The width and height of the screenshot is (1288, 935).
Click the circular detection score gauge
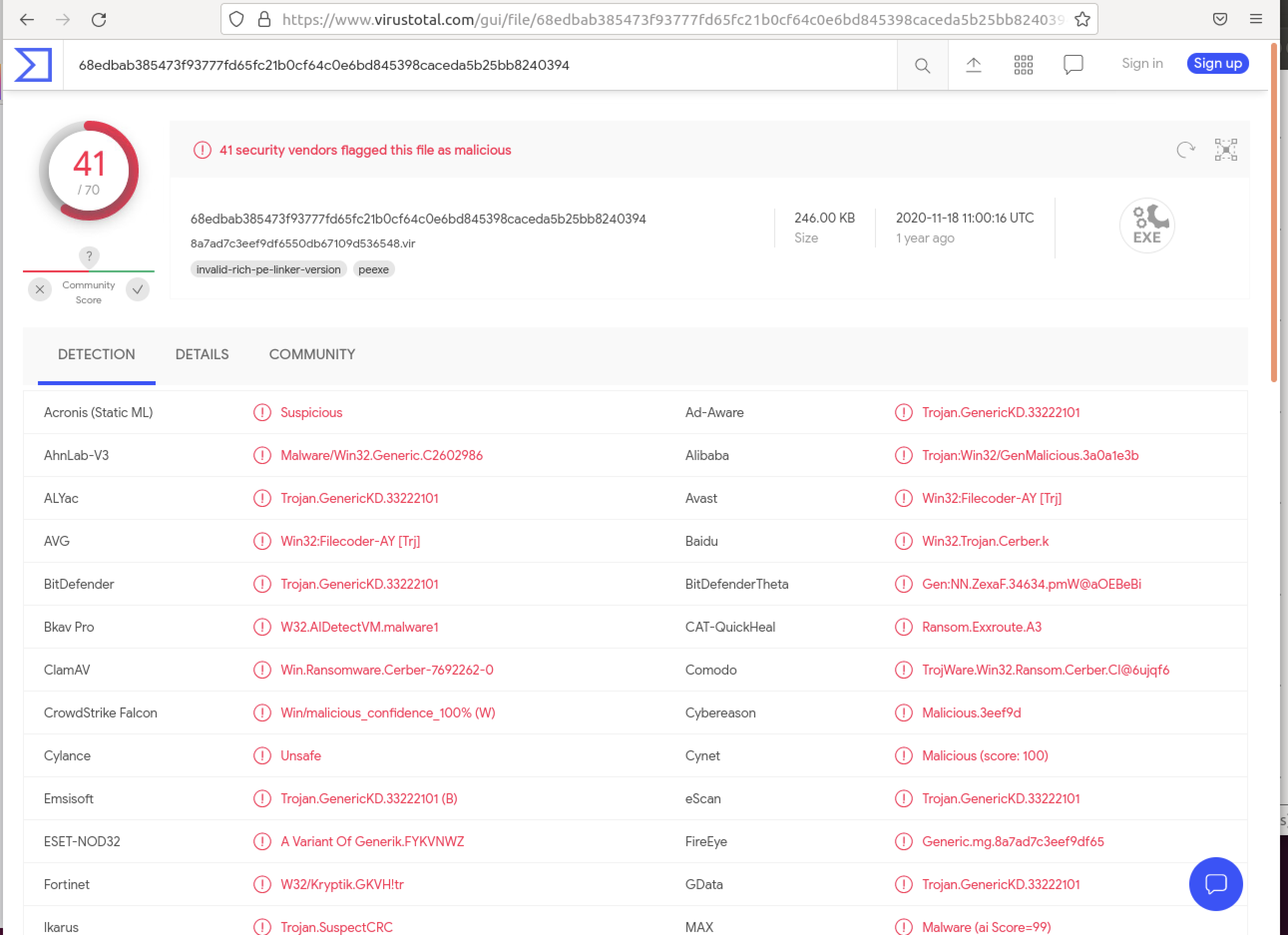89,170
